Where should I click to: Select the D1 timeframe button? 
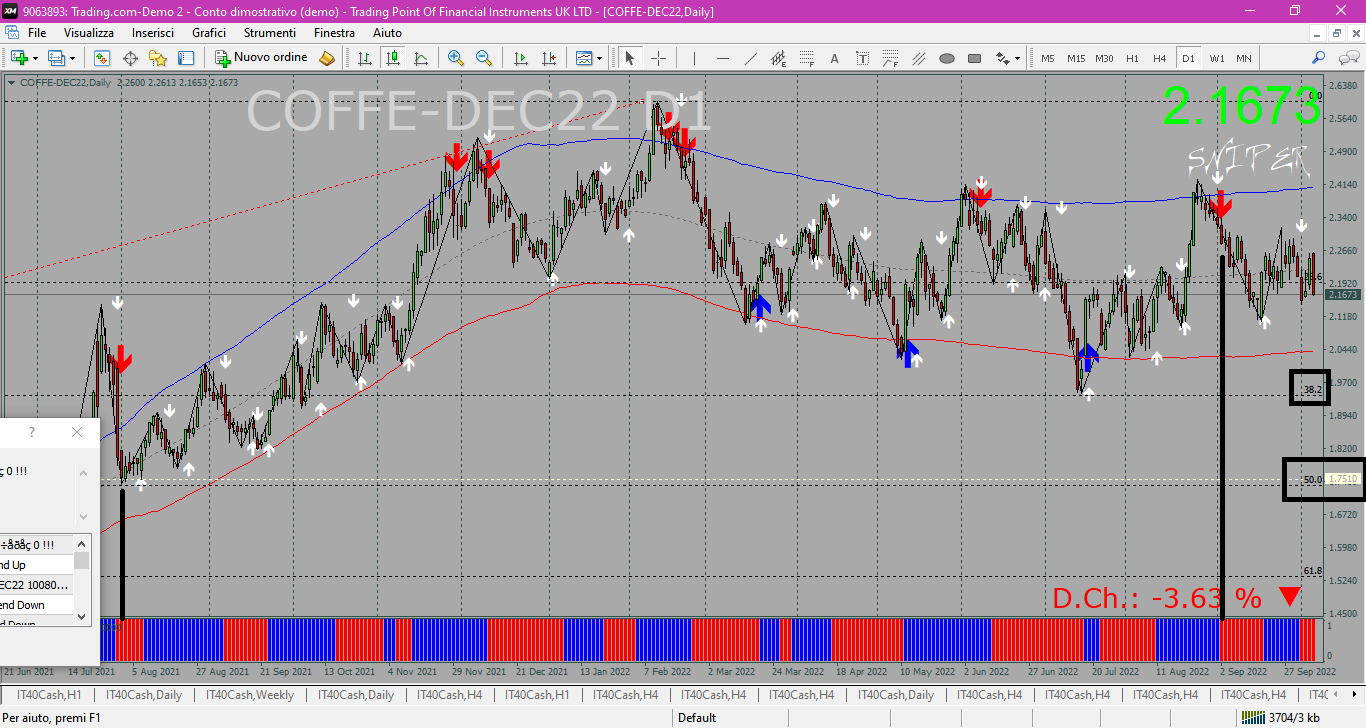(1188, 58)
